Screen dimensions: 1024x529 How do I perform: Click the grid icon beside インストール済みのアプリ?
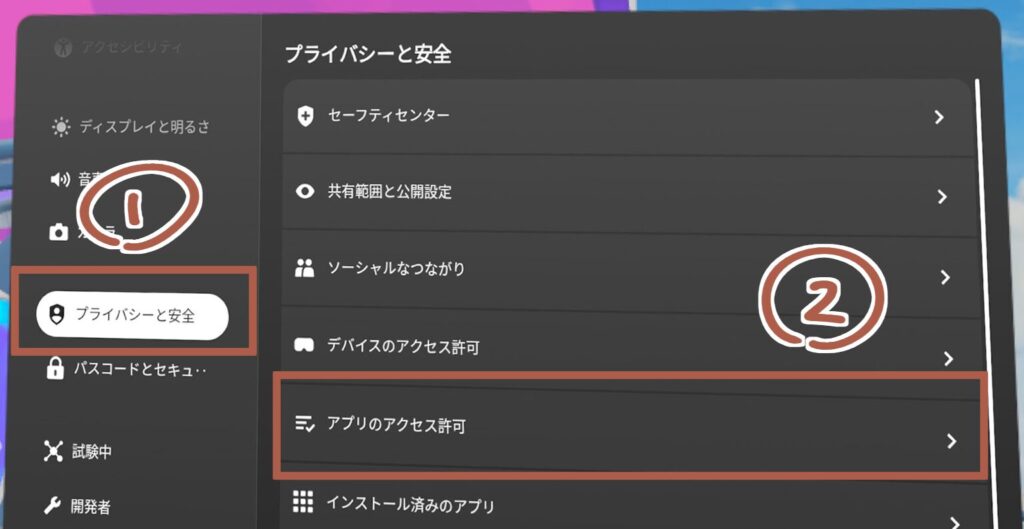303,502
